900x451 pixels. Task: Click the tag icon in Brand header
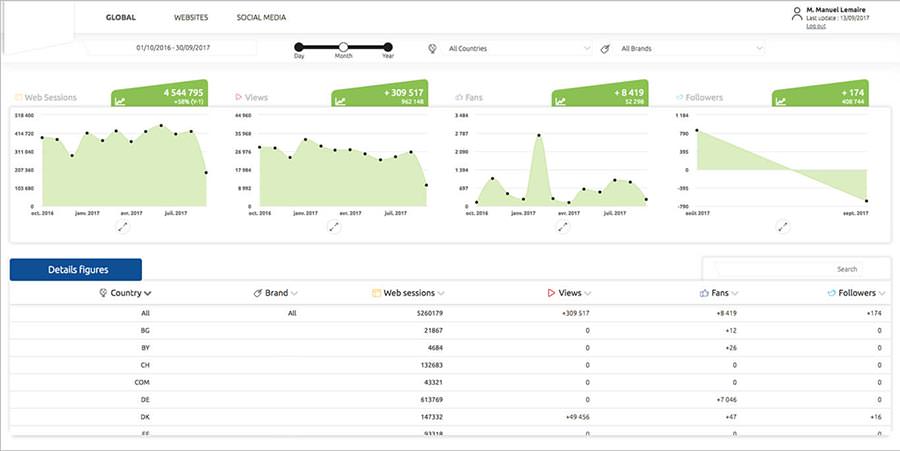[x=258, y=293]
